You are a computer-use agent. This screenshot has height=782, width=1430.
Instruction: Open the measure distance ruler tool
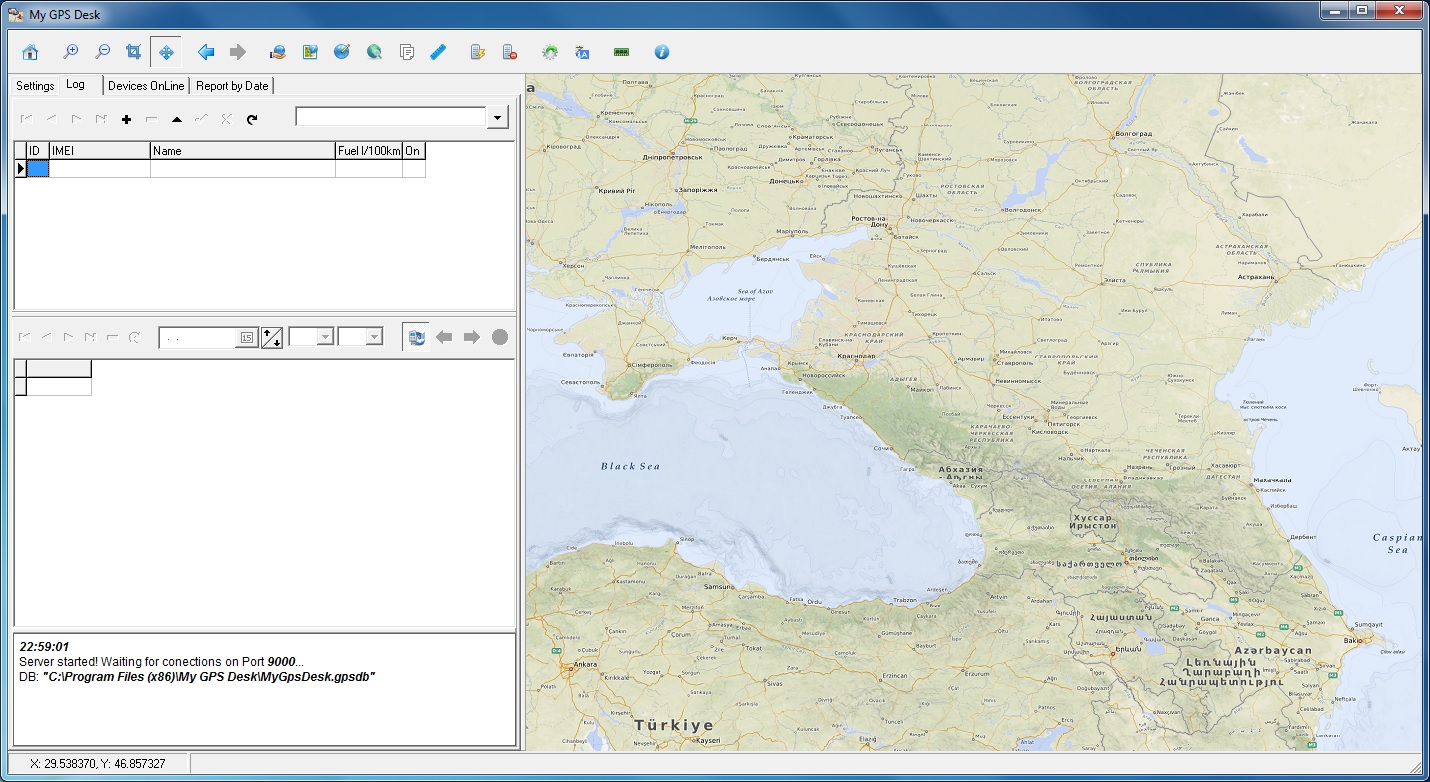click(x=438, y=51)
